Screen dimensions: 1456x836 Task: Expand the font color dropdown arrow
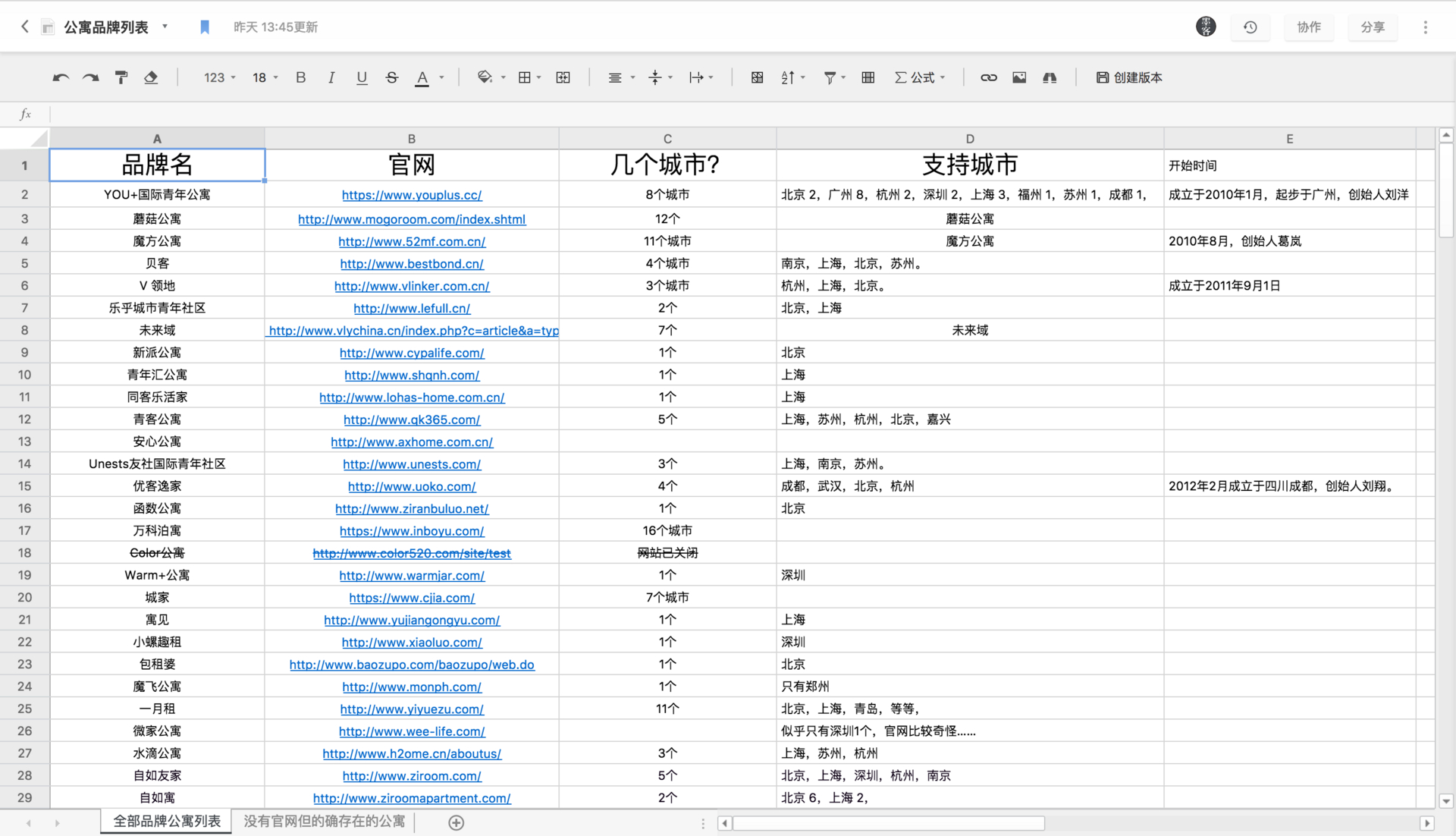tap(441, 77)
